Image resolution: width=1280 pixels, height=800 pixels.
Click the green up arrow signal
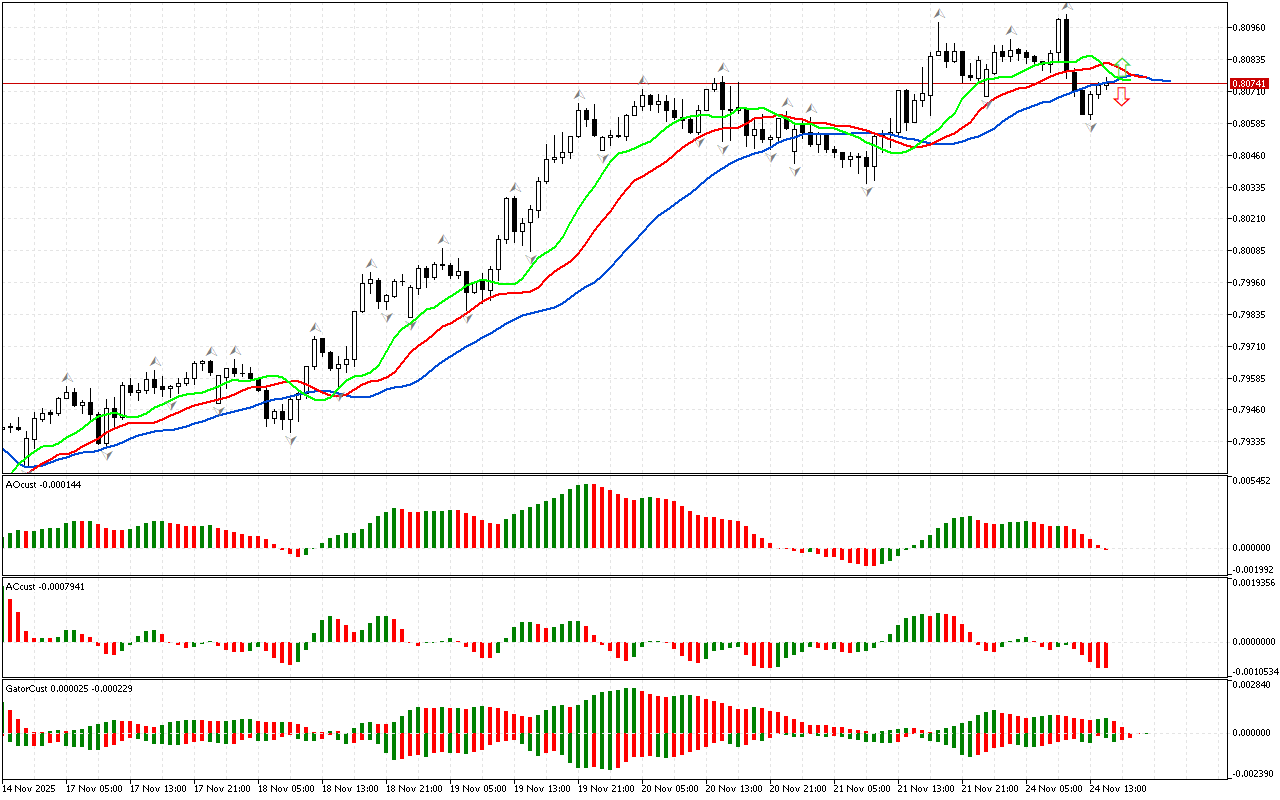(1123, 64)
